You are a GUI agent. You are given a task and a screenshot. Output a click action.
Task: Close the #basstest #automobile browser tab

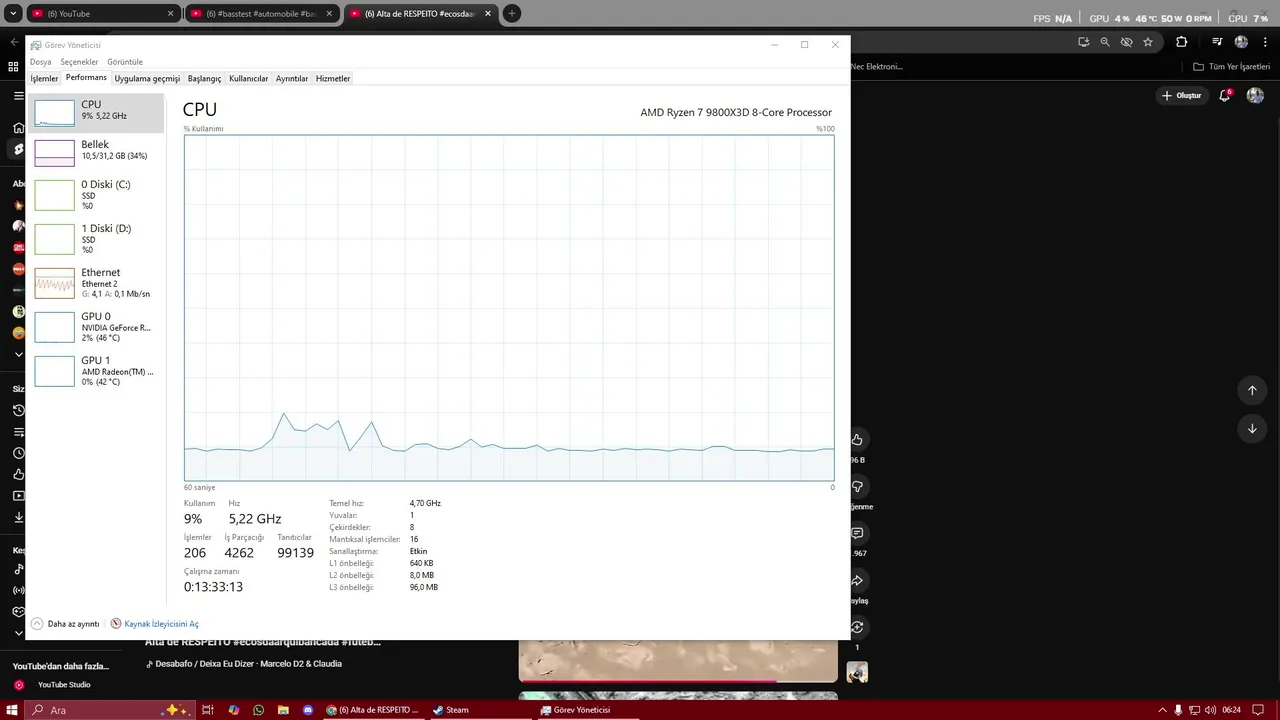[329, 14]
